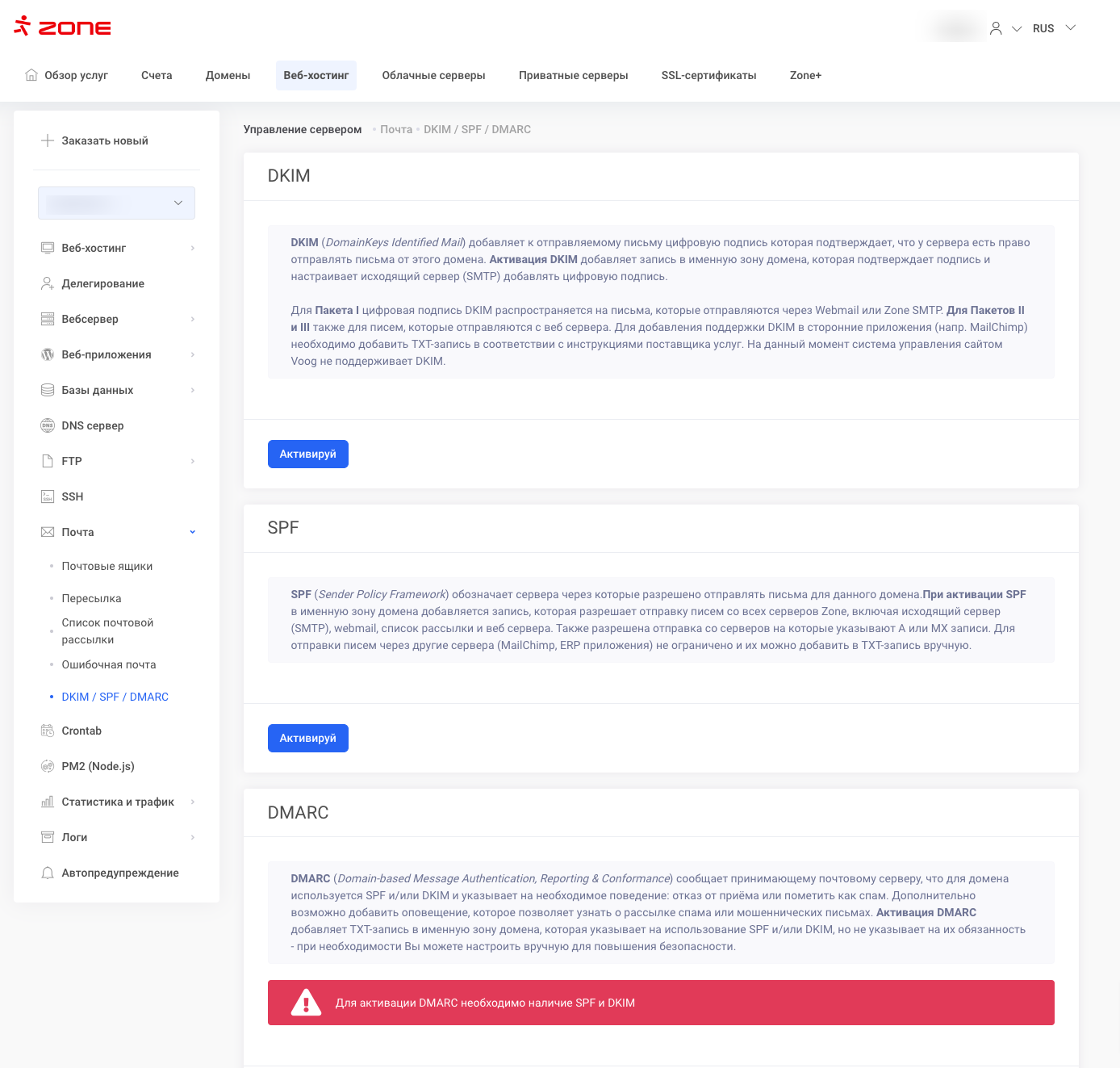The height and width of the screenshot is (1068, 1120).
Task: Collapse the Почта section chevron
Action: click(192, 532)
